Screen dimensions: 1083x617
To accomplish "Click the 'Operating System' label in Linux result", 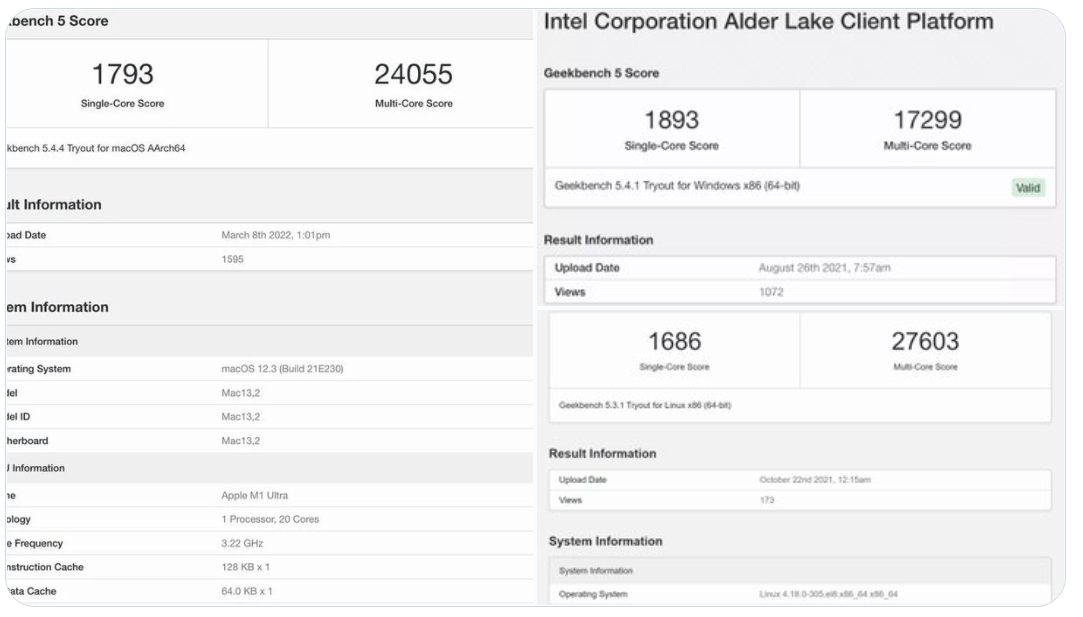I will pyautogui.click(x=593, y=594).
